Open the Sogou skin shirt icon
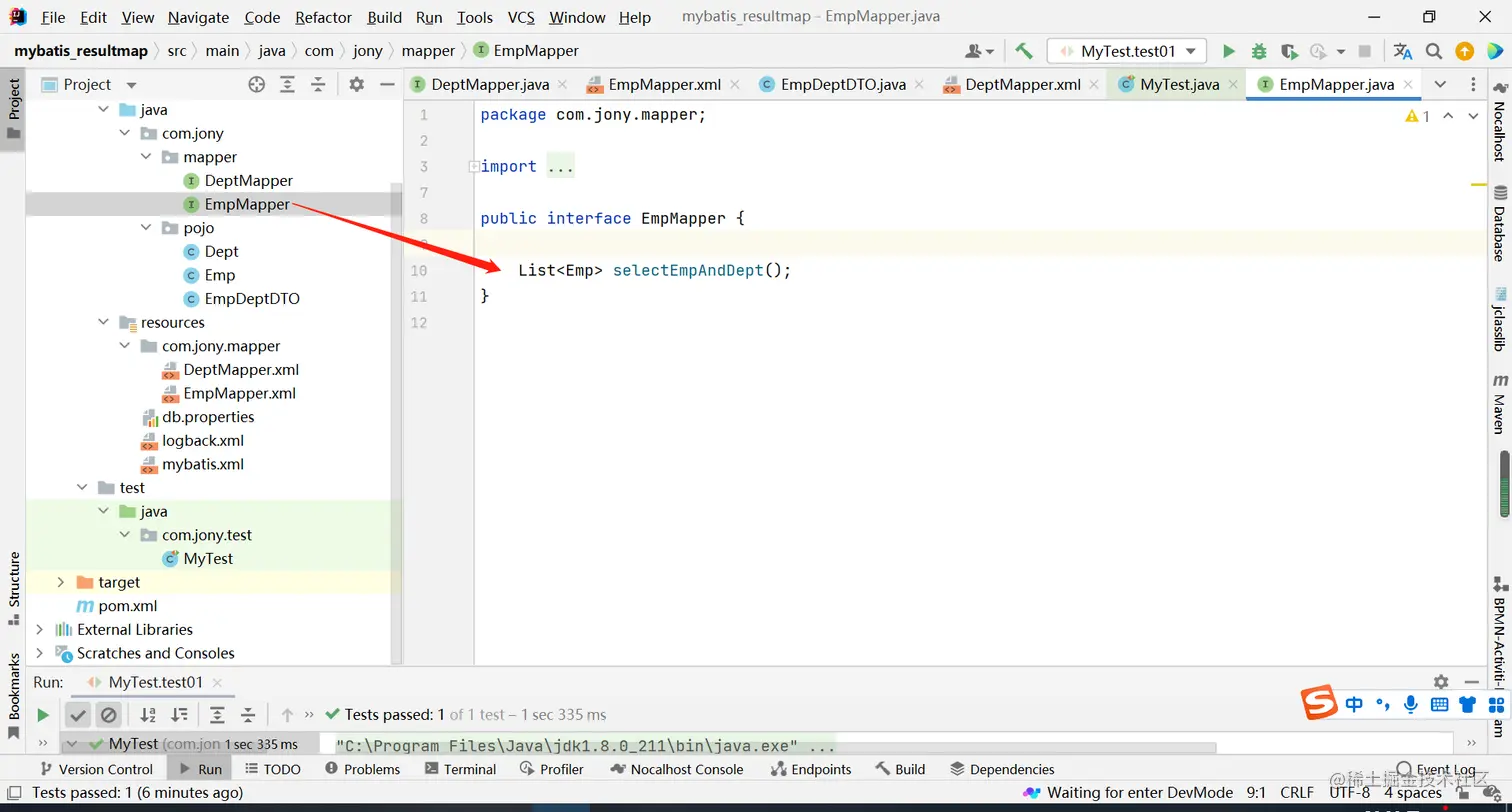Viewport: 1512px width, 812px height. click(x=1468, y=704)
